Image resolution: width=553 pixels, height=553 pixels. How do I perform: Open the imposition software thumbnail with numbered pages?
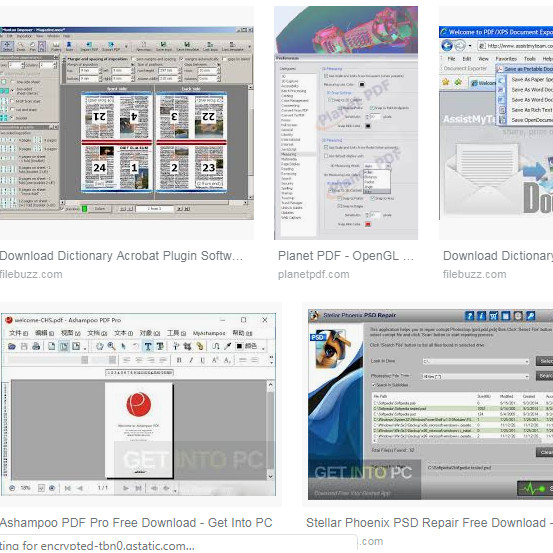[127, 123]
